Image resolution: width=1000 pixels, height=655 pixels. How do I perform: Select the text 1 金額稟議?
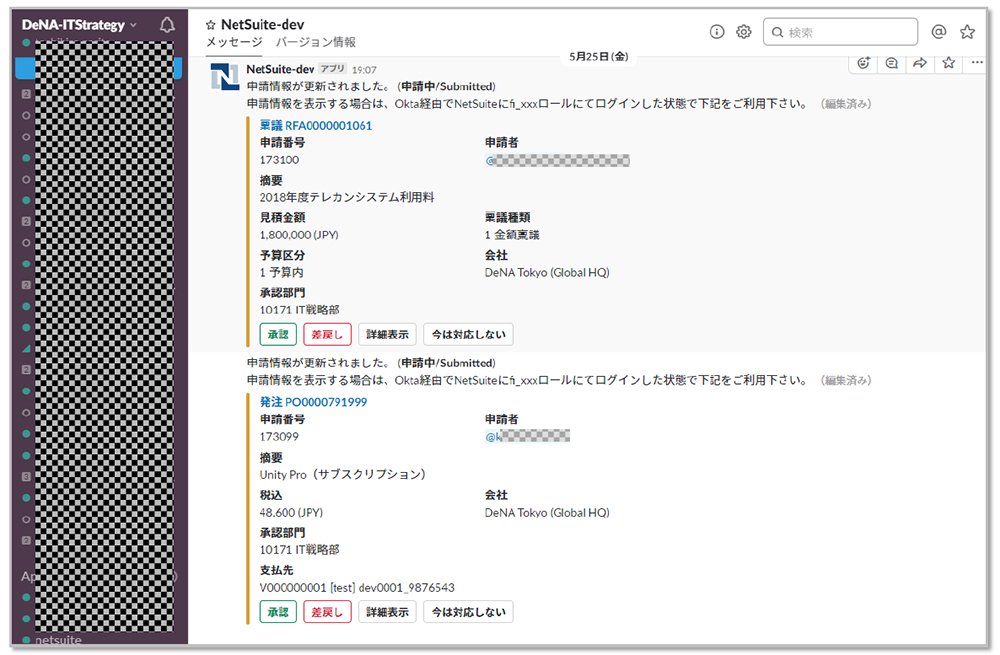(512, 235)
